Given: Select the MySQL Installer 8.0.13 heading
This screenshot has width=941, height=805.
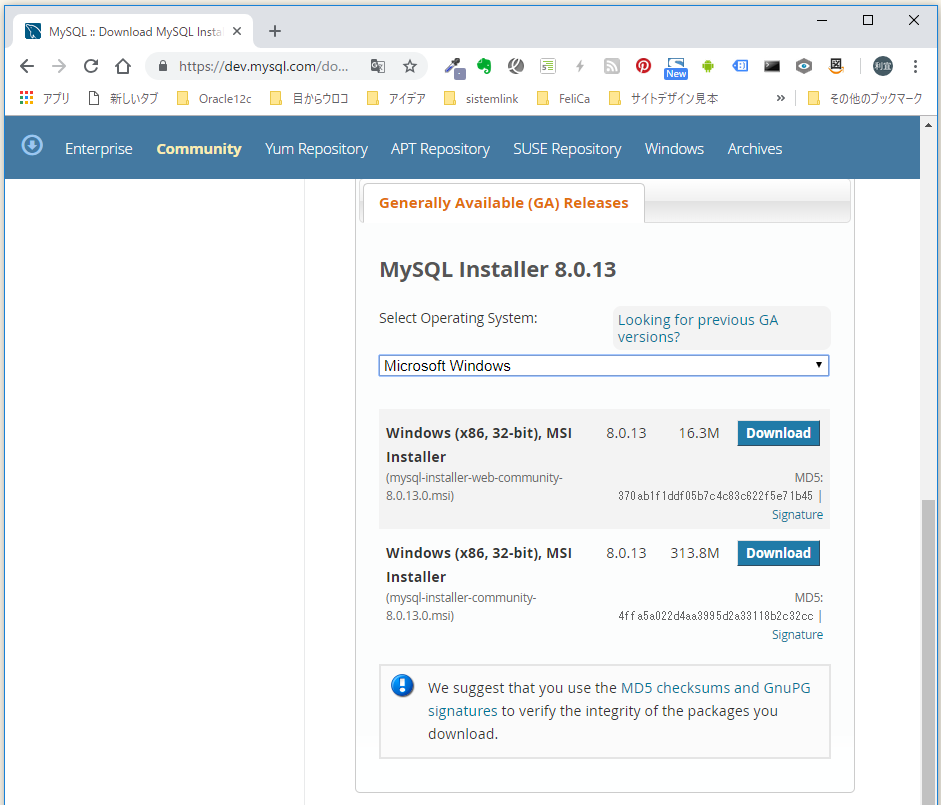Looking at the screenshot, I should tap(498, 270).
